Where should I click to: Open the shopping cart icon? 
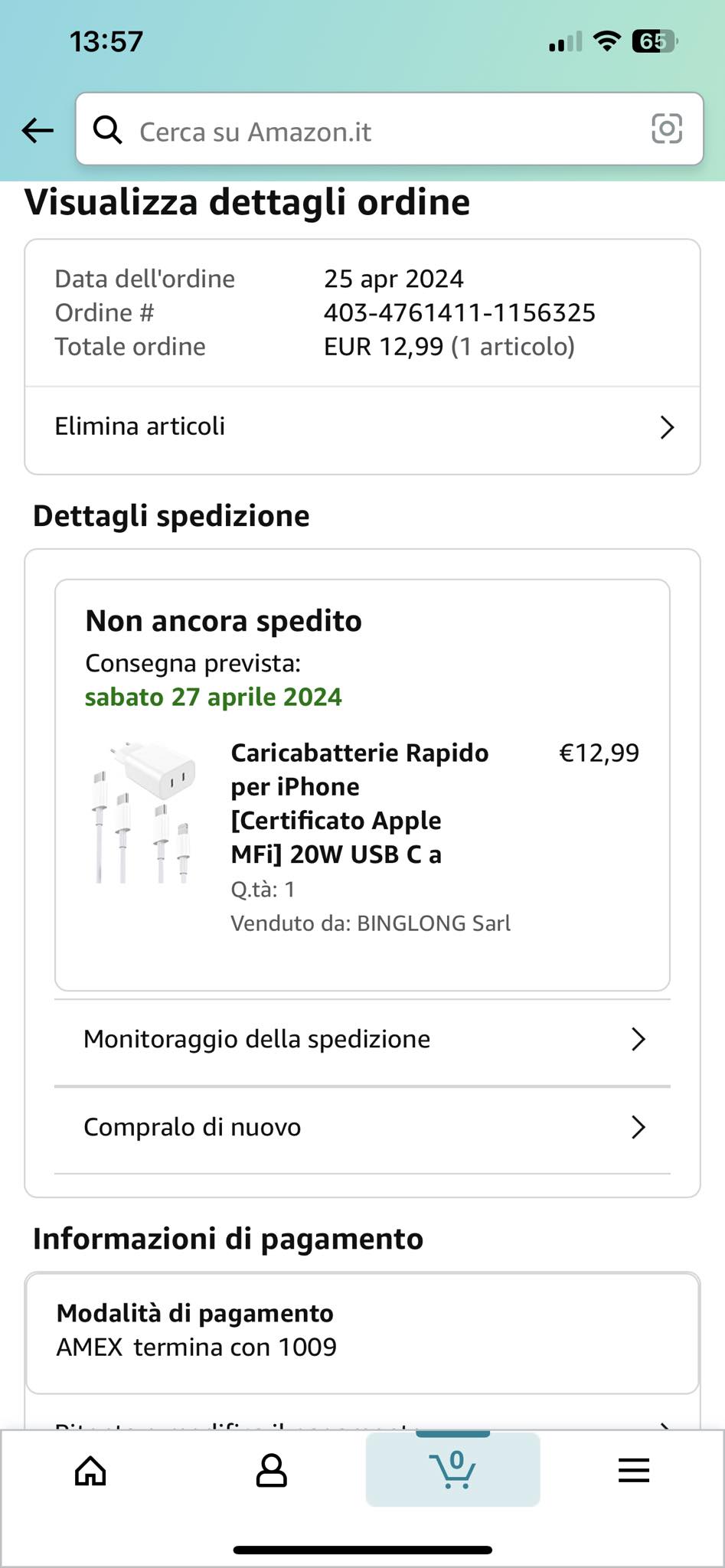453,1470
